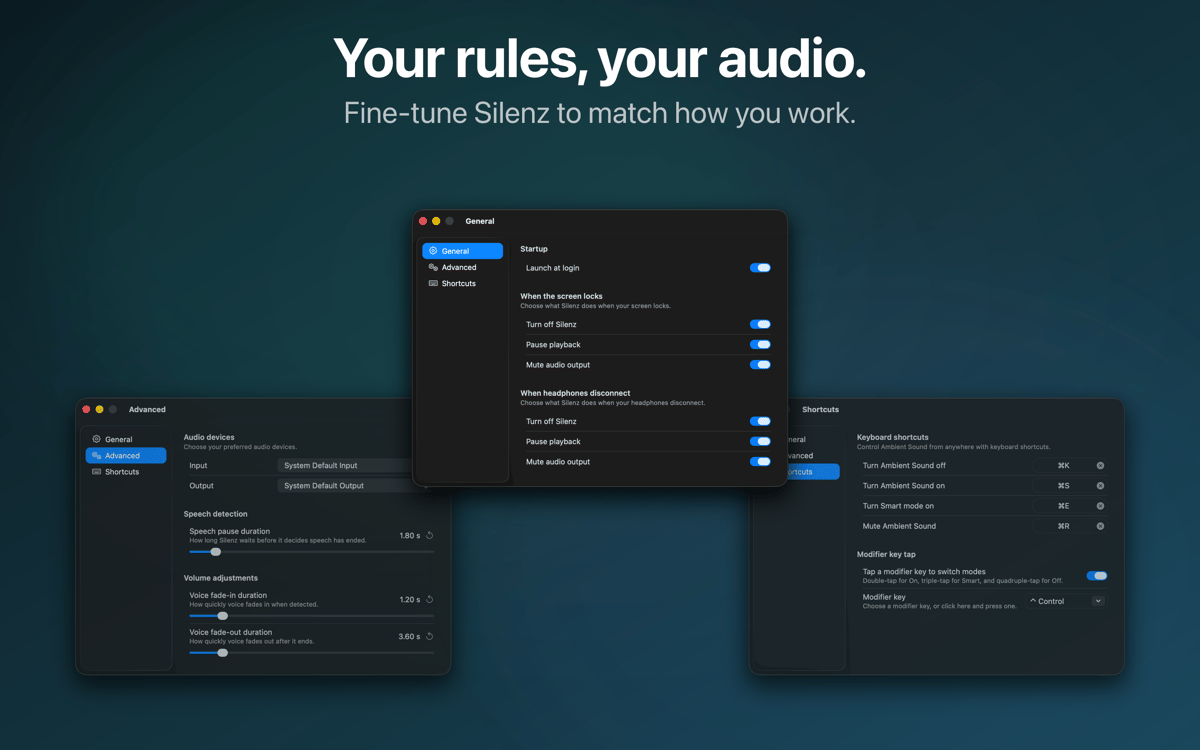Disable the modifier key tap toggle
The image size is (1200, 750).
[x=1096, y=576]
